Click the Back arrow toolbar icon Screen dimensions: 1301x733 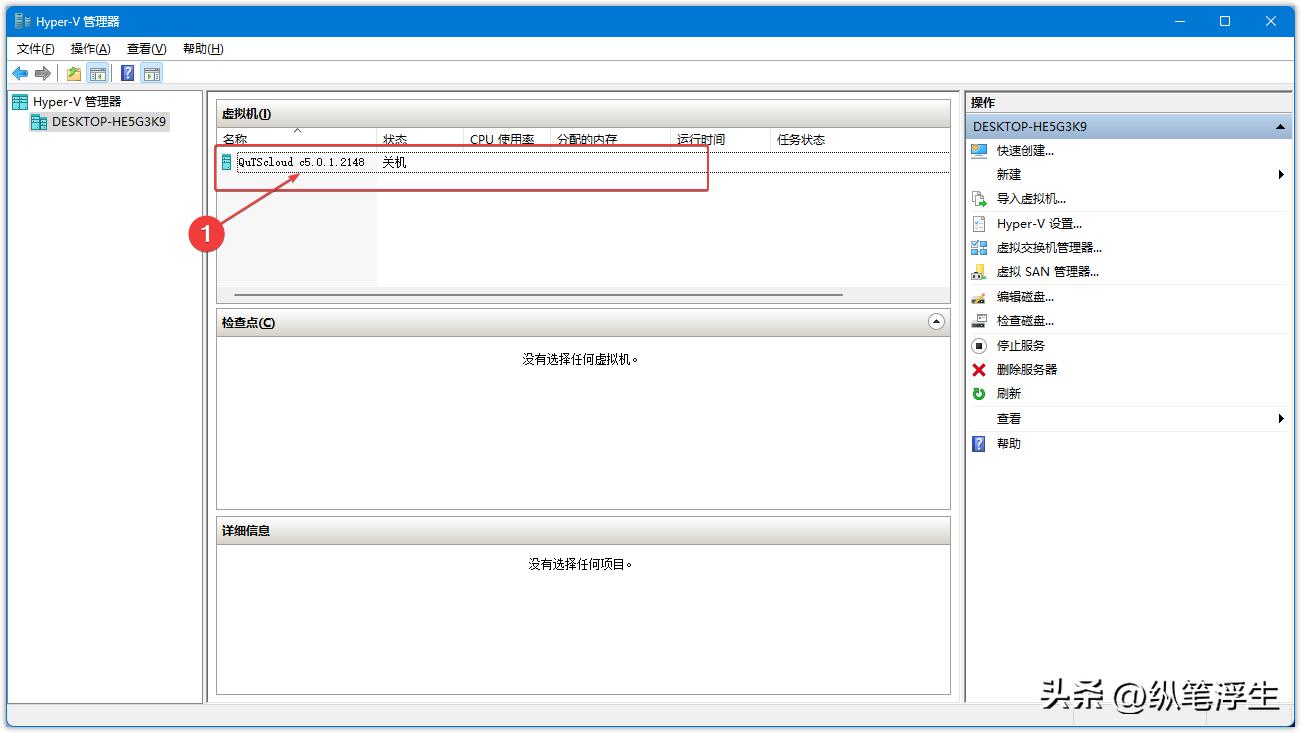tap(20, 73)
